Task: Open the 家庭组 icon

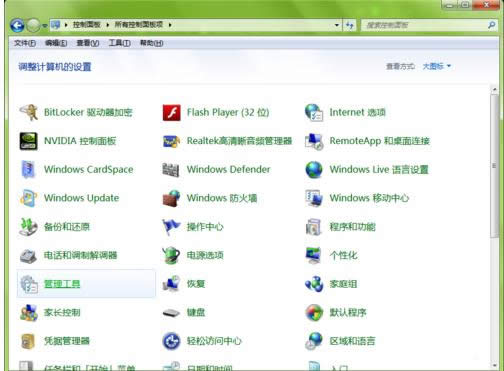Action: click(314, 284)
